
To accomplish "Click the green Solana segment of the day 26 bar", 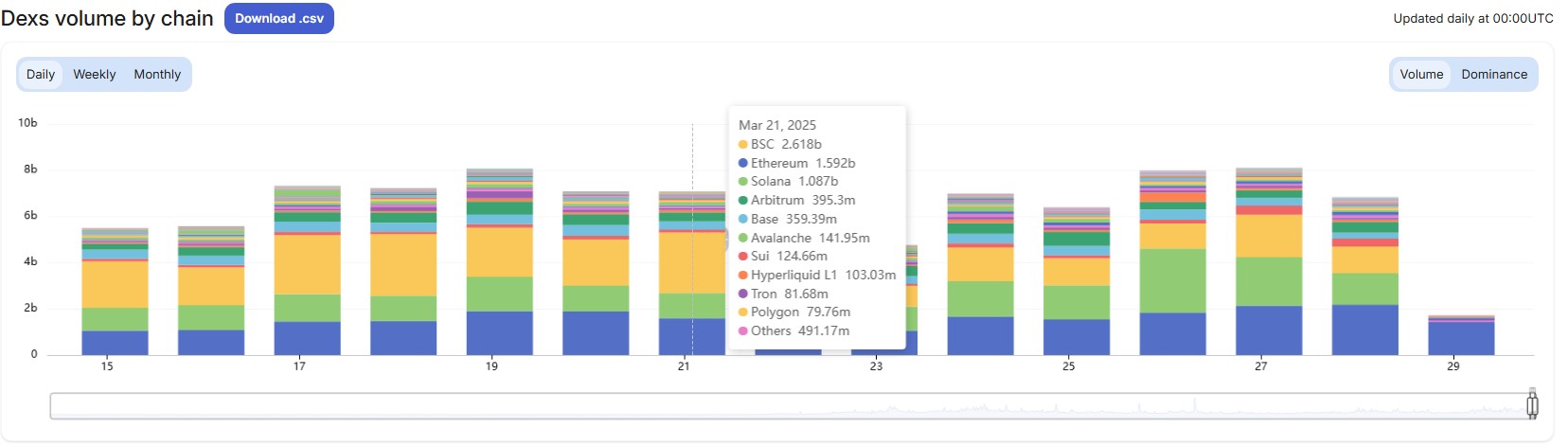I will click(1172, 280).
